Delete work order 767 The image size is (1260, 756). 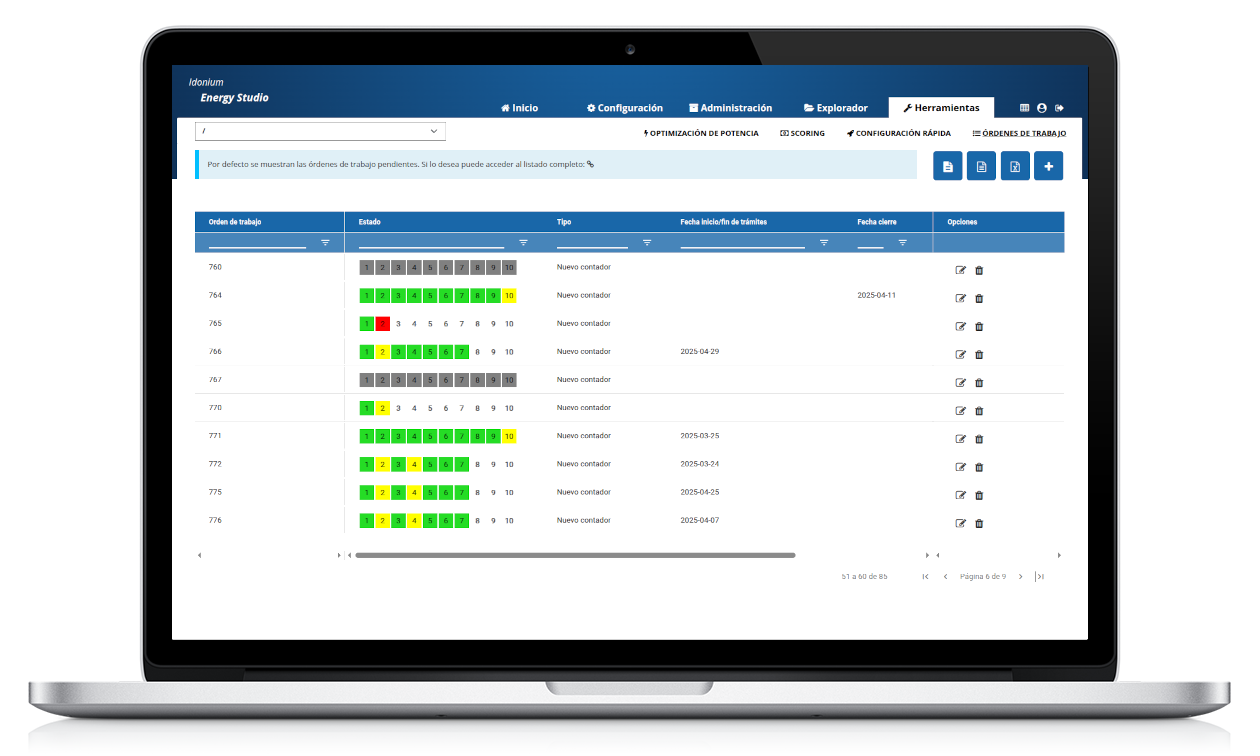click(x=979, y=382)
